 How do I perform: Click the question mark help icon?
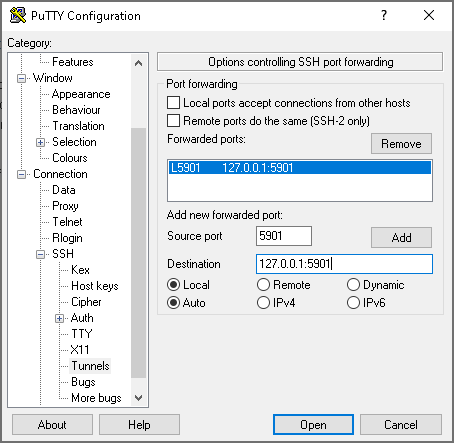tap(384, 15)
